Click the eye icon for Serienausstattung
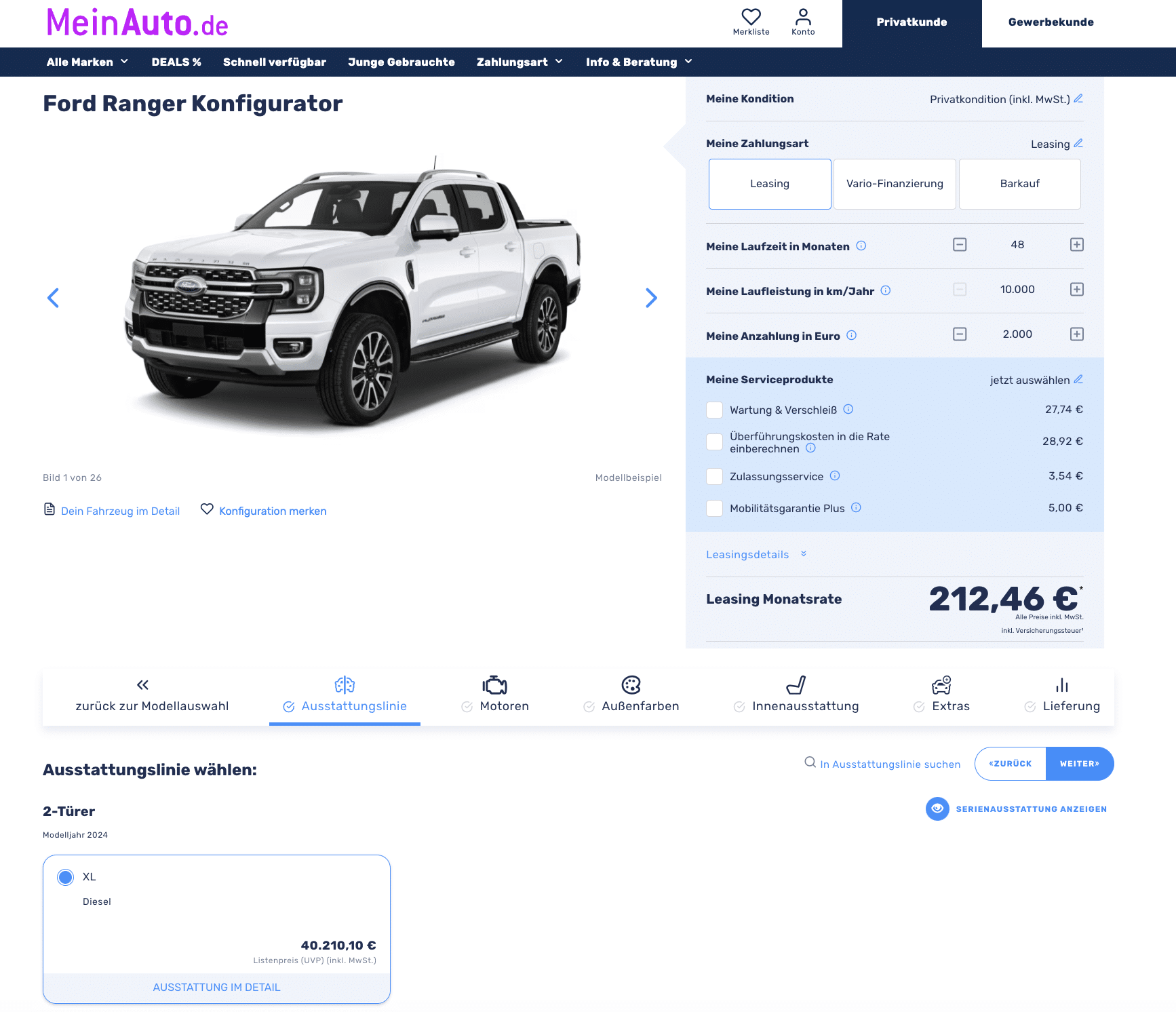 click(937, 809)
